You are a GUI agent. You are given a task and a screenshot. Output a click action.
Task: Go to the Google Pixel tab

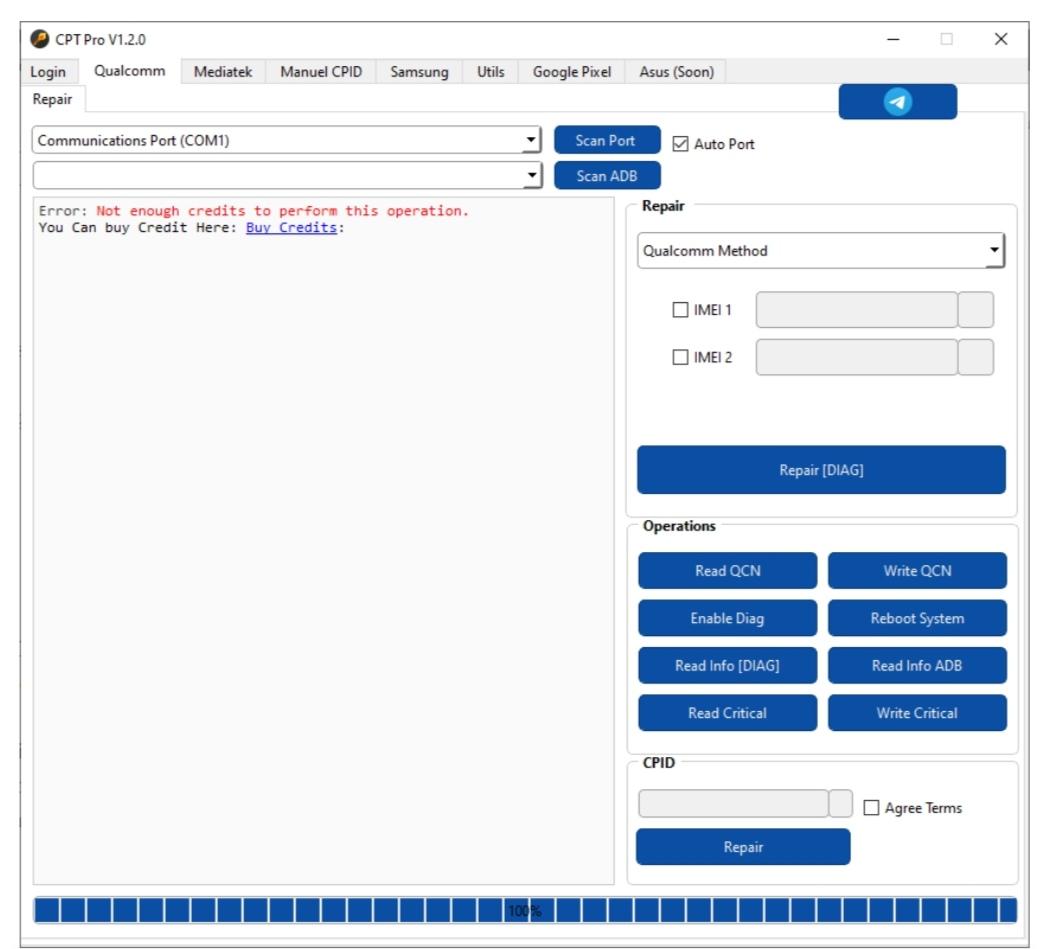572,72
